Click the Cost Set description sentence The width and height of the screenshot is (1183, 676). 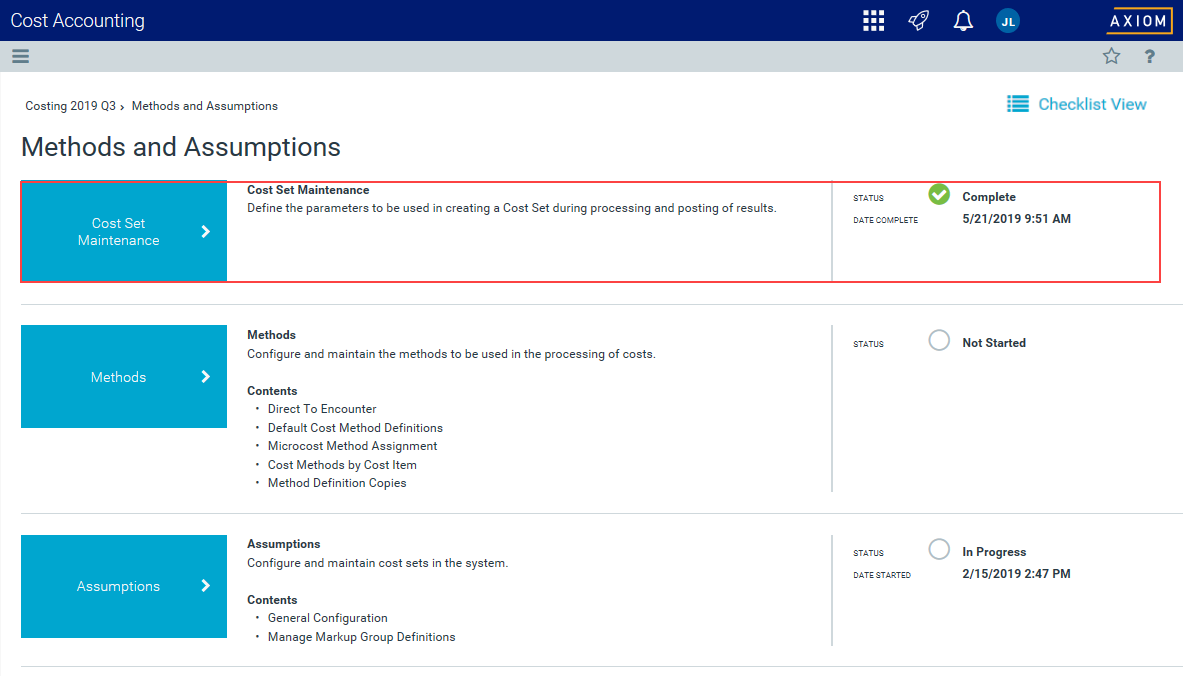click(512, 208)
